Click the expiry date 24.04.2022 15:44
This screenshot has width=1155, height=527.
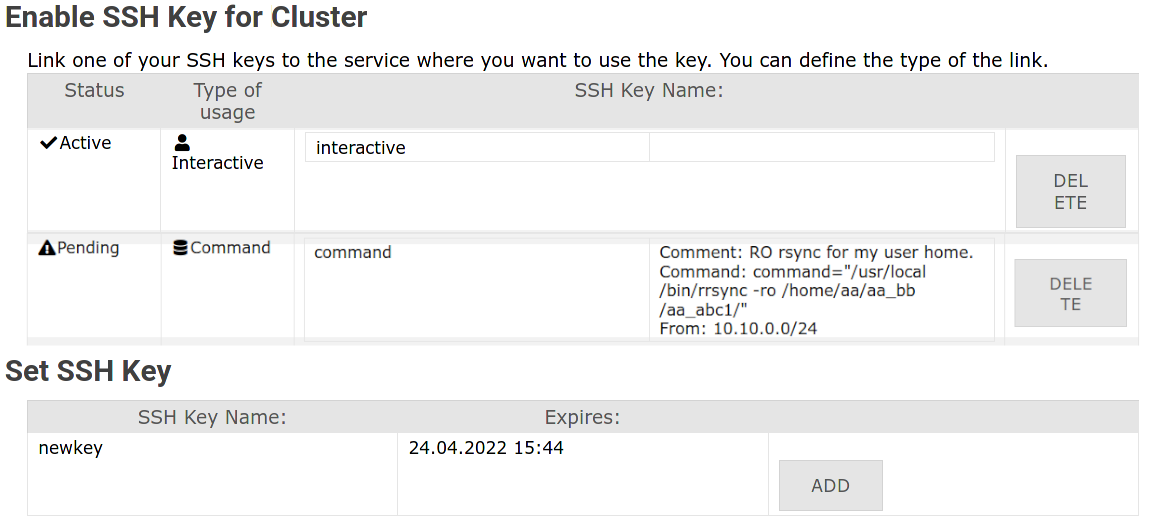(486, 447)
